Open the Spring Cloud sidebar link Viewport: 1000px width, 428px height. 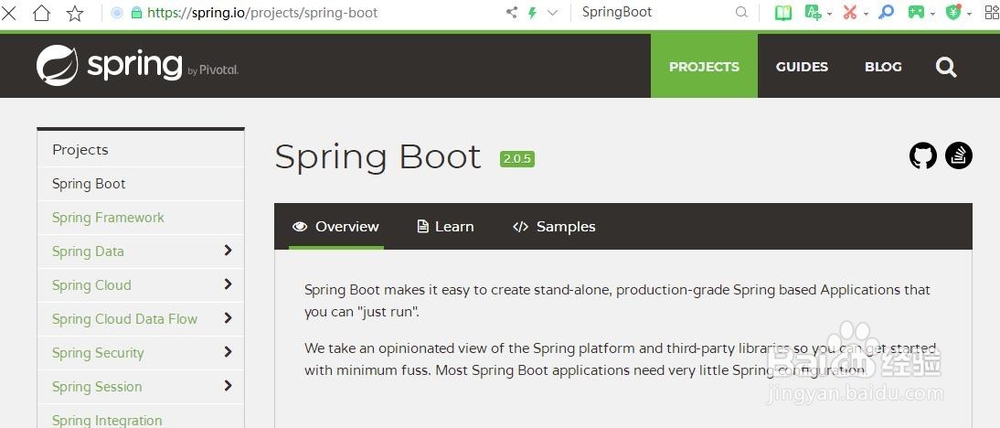92,285
